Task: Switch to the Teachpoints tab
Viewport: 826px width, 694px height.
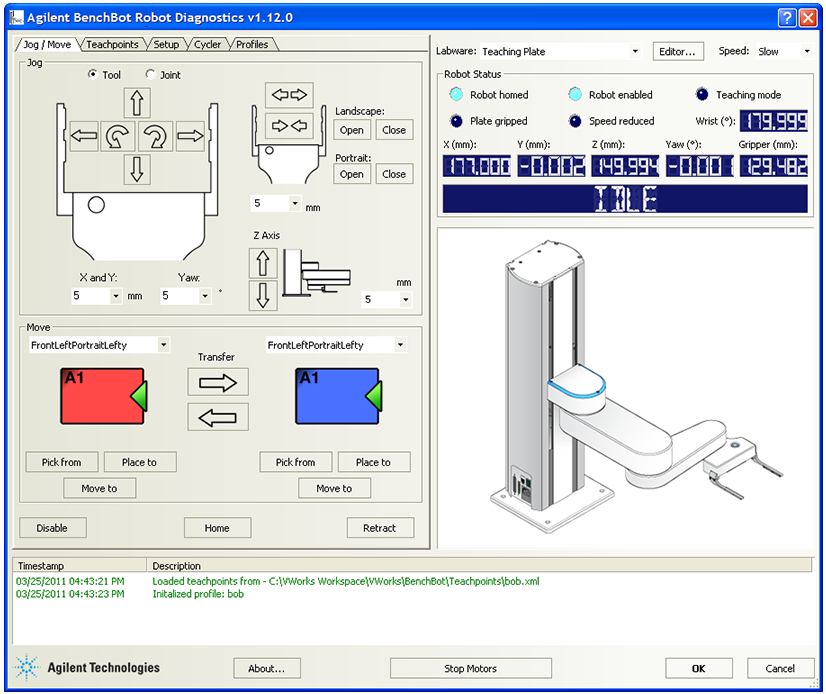Action: coord(112,45)
